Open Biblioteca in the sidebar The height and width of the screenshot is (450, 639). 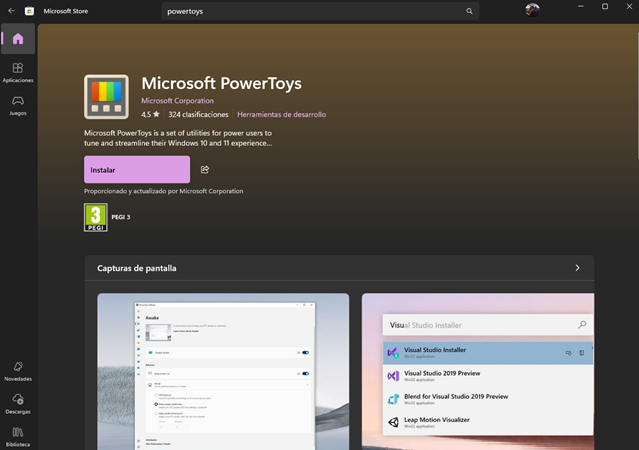click(18, 437)
